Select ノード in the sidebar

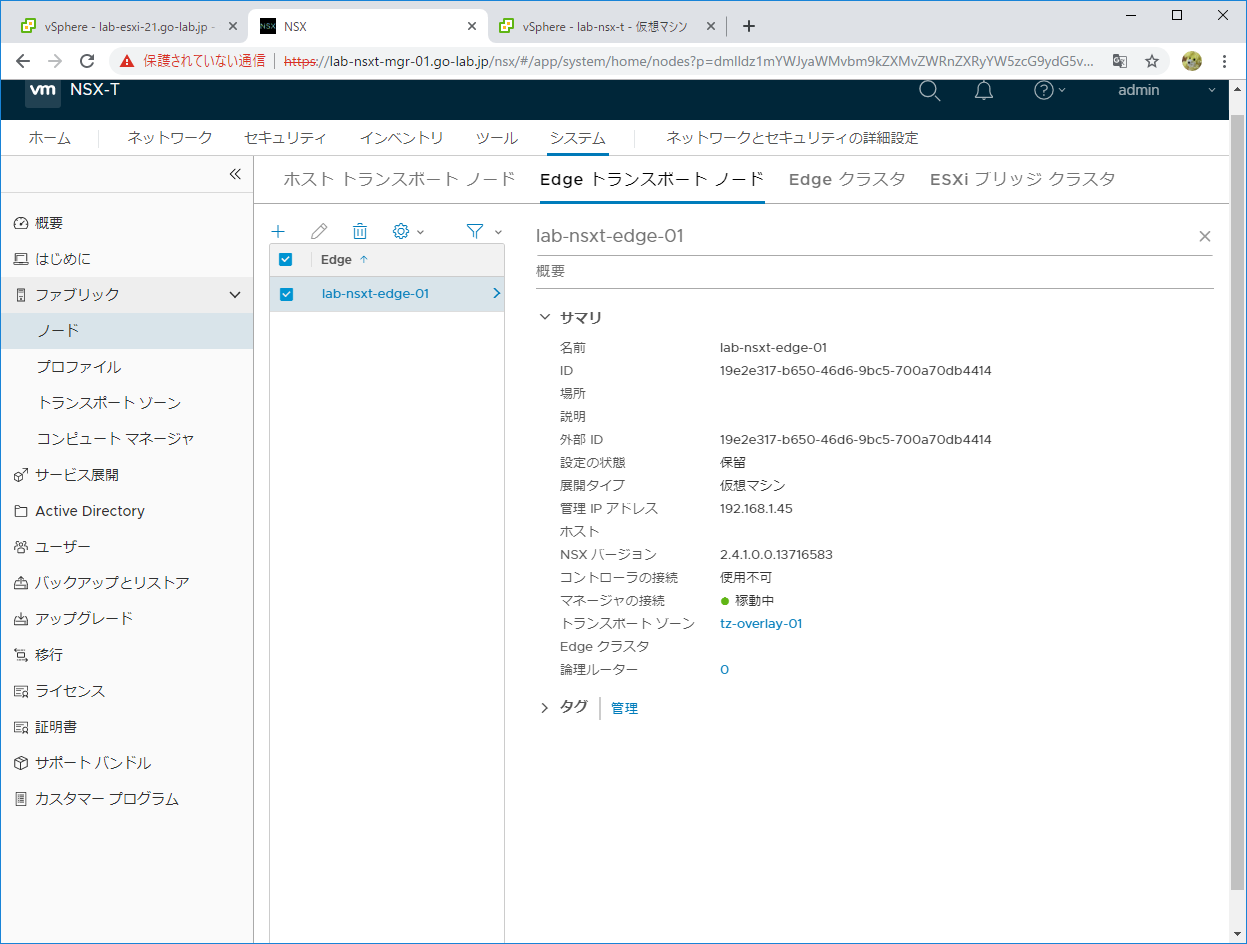126,331
